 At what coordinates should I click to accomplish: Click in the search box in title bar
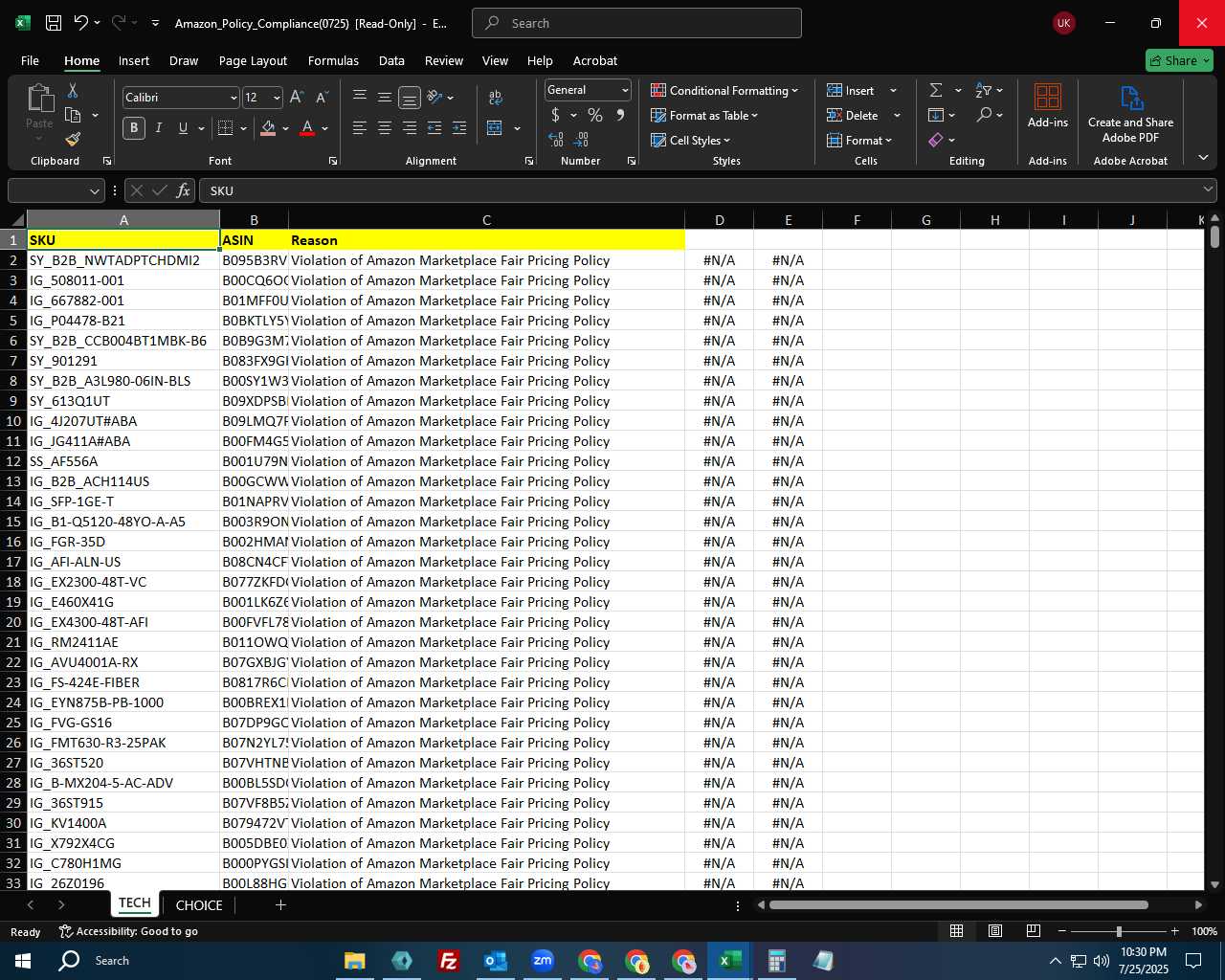click(x=636, y=23)
